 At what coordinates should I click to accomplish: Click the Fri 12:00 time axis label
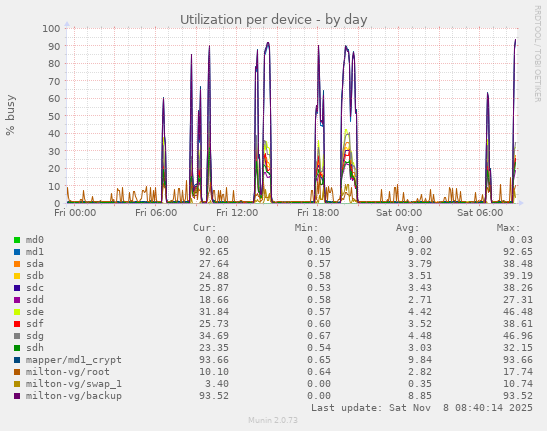coord(237,213)
